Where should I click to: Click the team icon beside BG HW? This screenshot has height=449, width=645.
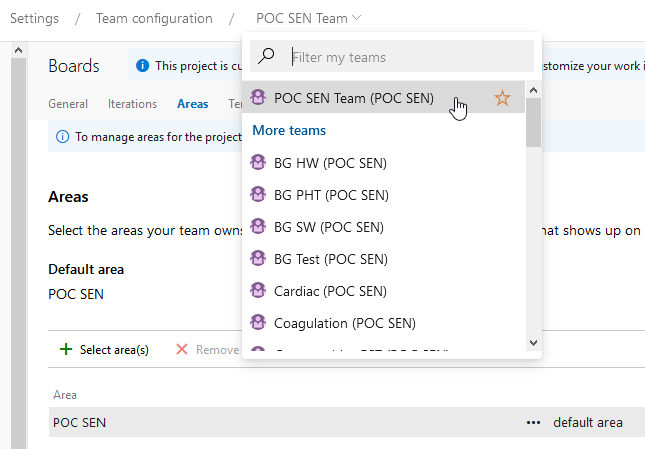tap(258, 162)
